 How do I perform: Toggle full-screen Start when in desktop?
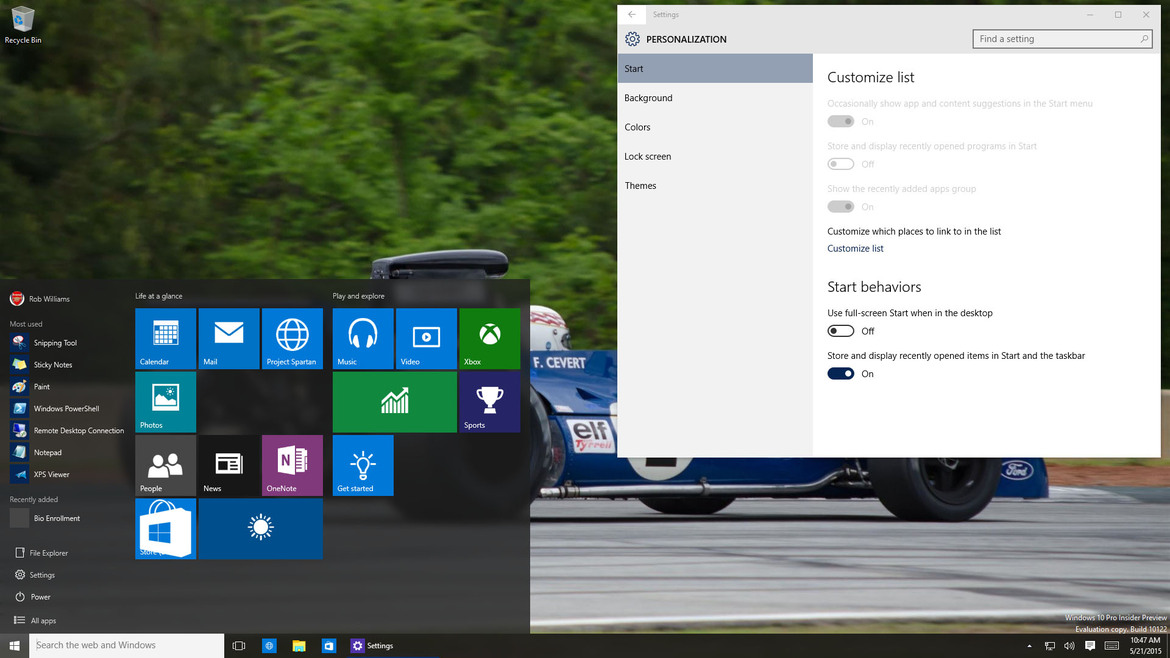coord(841,331)
